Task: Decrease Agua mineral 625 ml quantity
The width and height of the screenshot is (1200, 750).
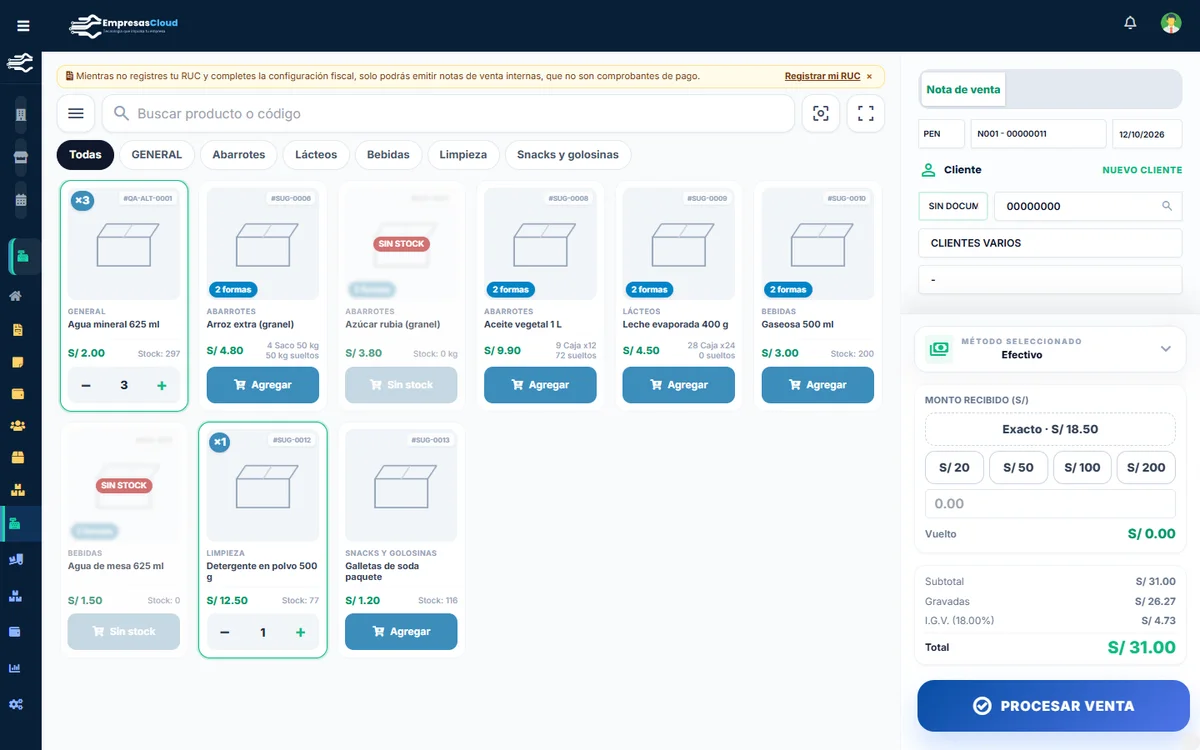Action: tap(86, 385)
